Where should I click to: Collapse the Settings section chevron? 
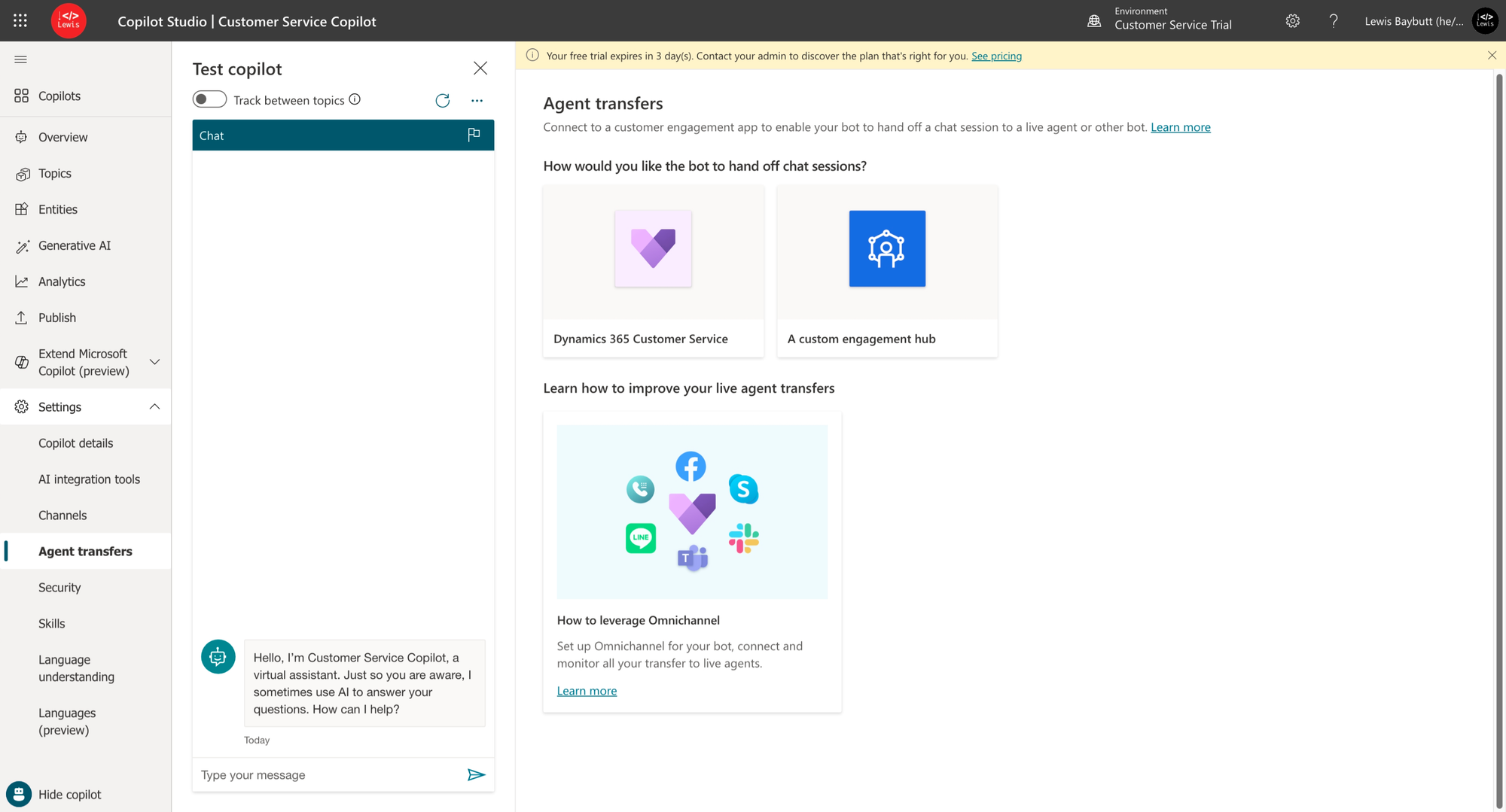(x=154, y=406)
